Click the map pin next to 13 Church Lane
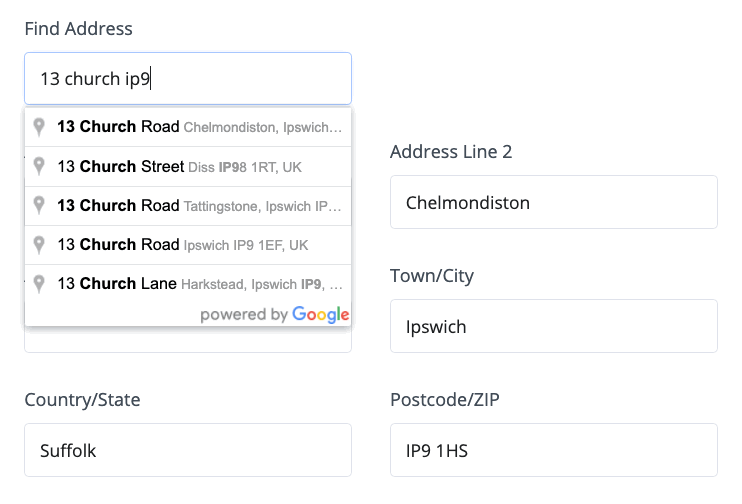Screen dimensions: 742x504 pos(39,284)
